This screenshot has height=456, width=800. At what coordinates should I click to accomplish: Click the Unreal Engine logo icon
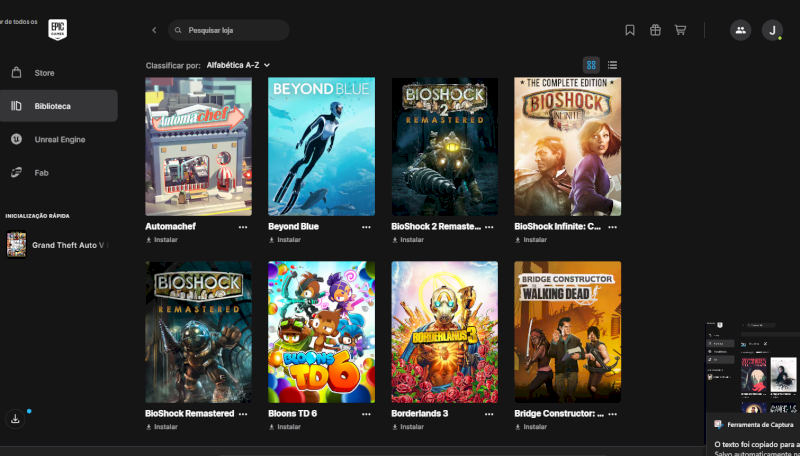click(x=16, y=139)
